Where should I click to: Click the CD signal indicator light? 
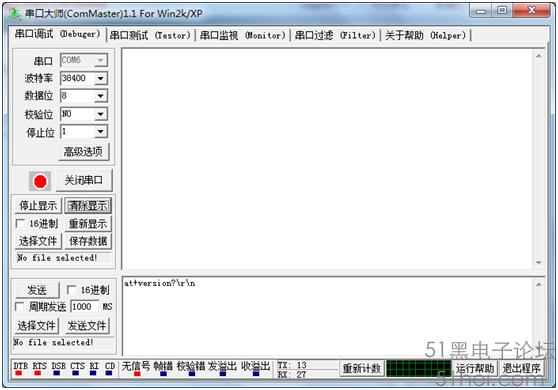(109, 373)
